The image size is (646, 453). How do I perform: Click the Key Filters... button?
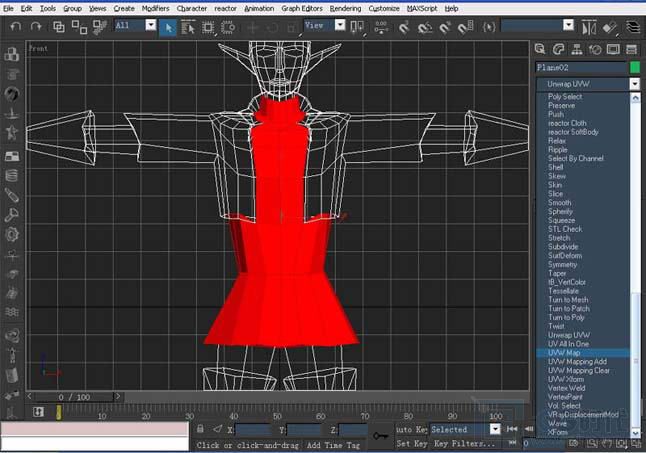pyautogui.click(x=465, y=444)
